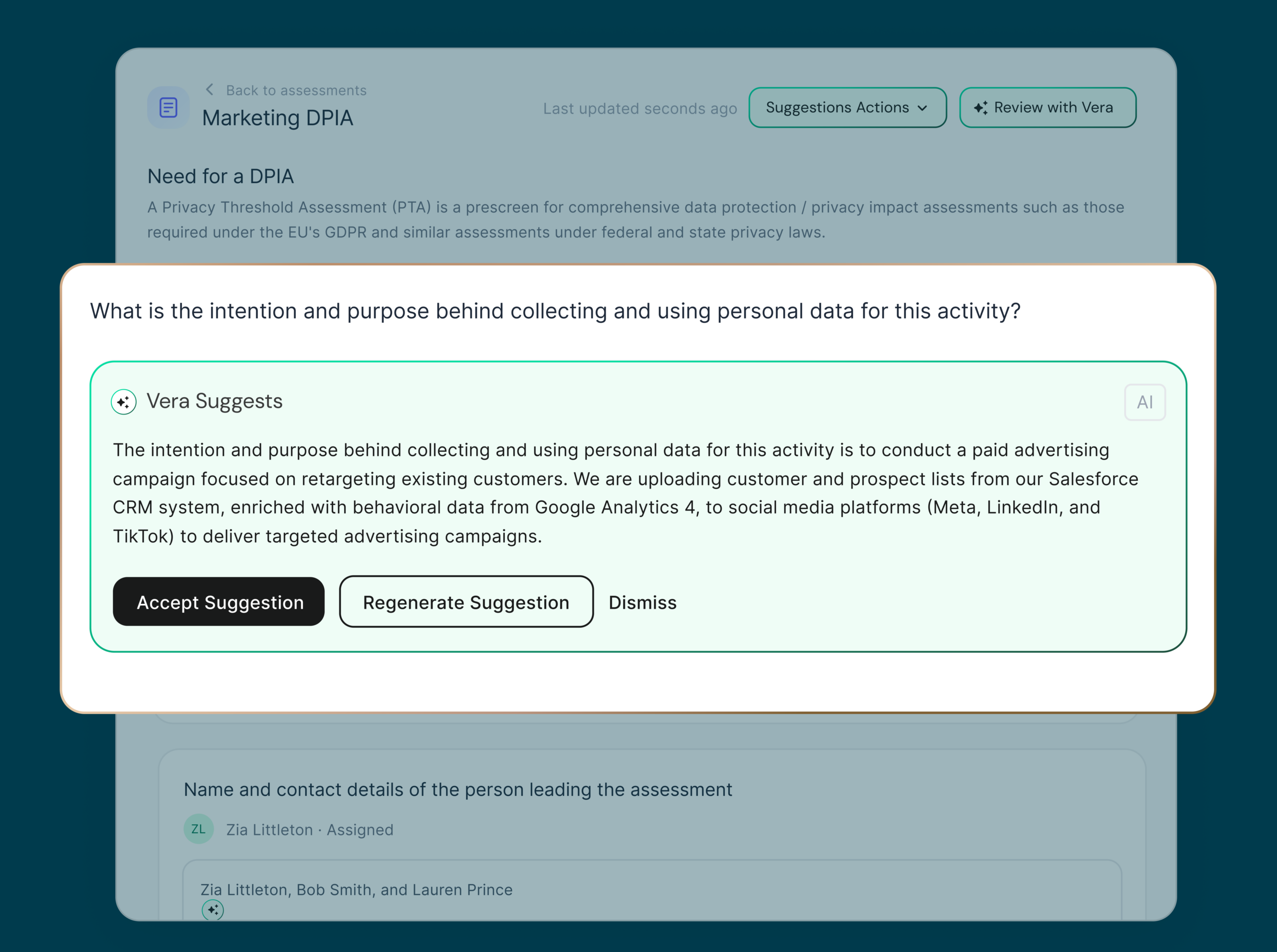Click the Marketing DPIA title
The width and height of the screenshot is (1277, 952).
pyautogui.click(x=277, y=118)
